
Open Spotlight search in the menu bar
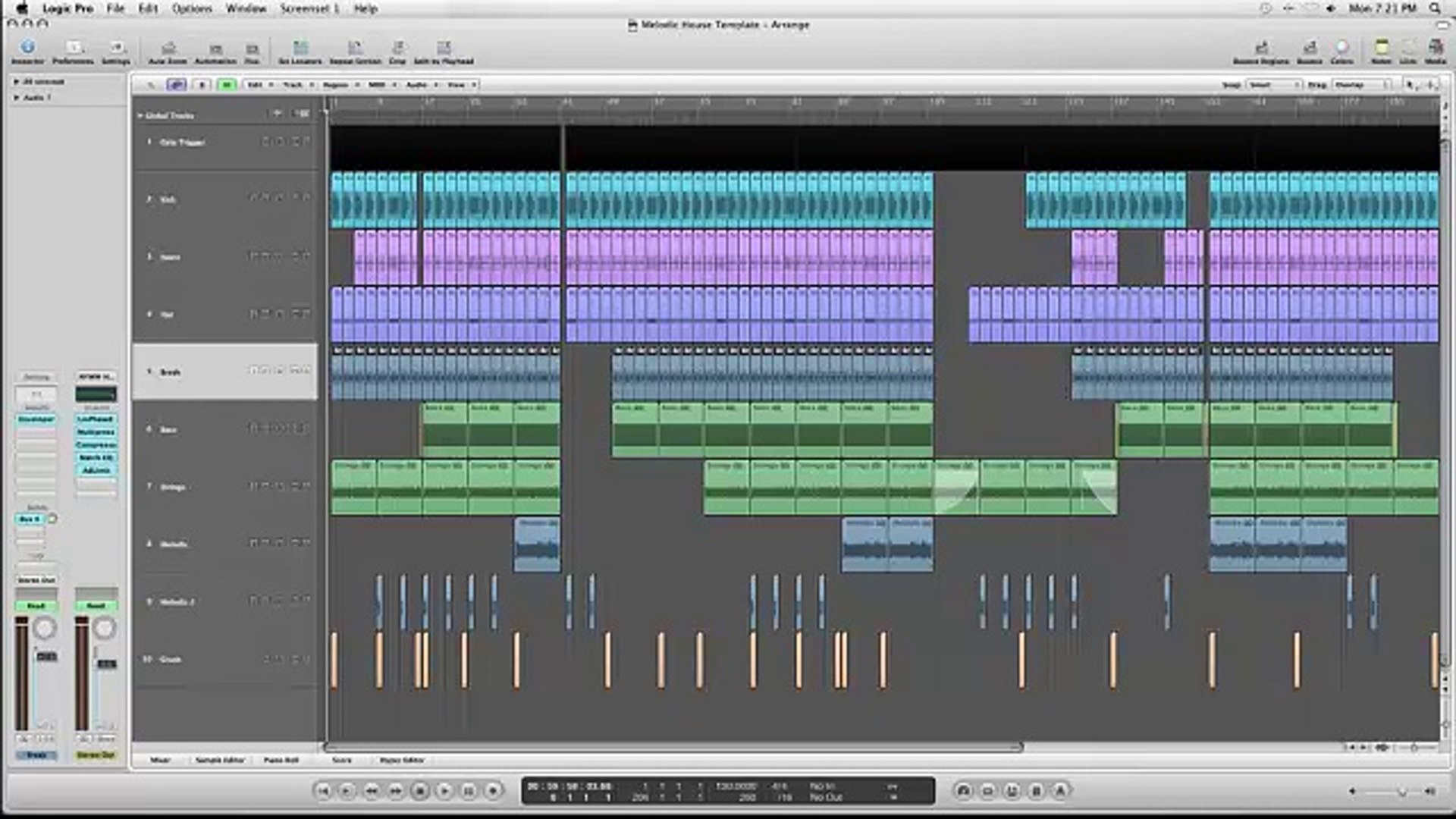(1435, 8)
